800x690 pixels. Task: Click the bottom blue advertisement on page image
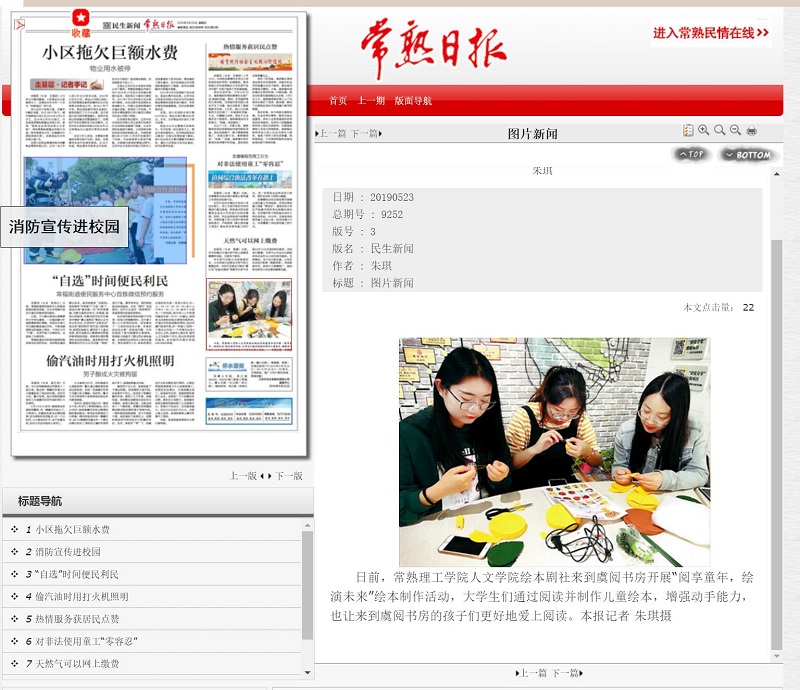[x=249, y=411]
